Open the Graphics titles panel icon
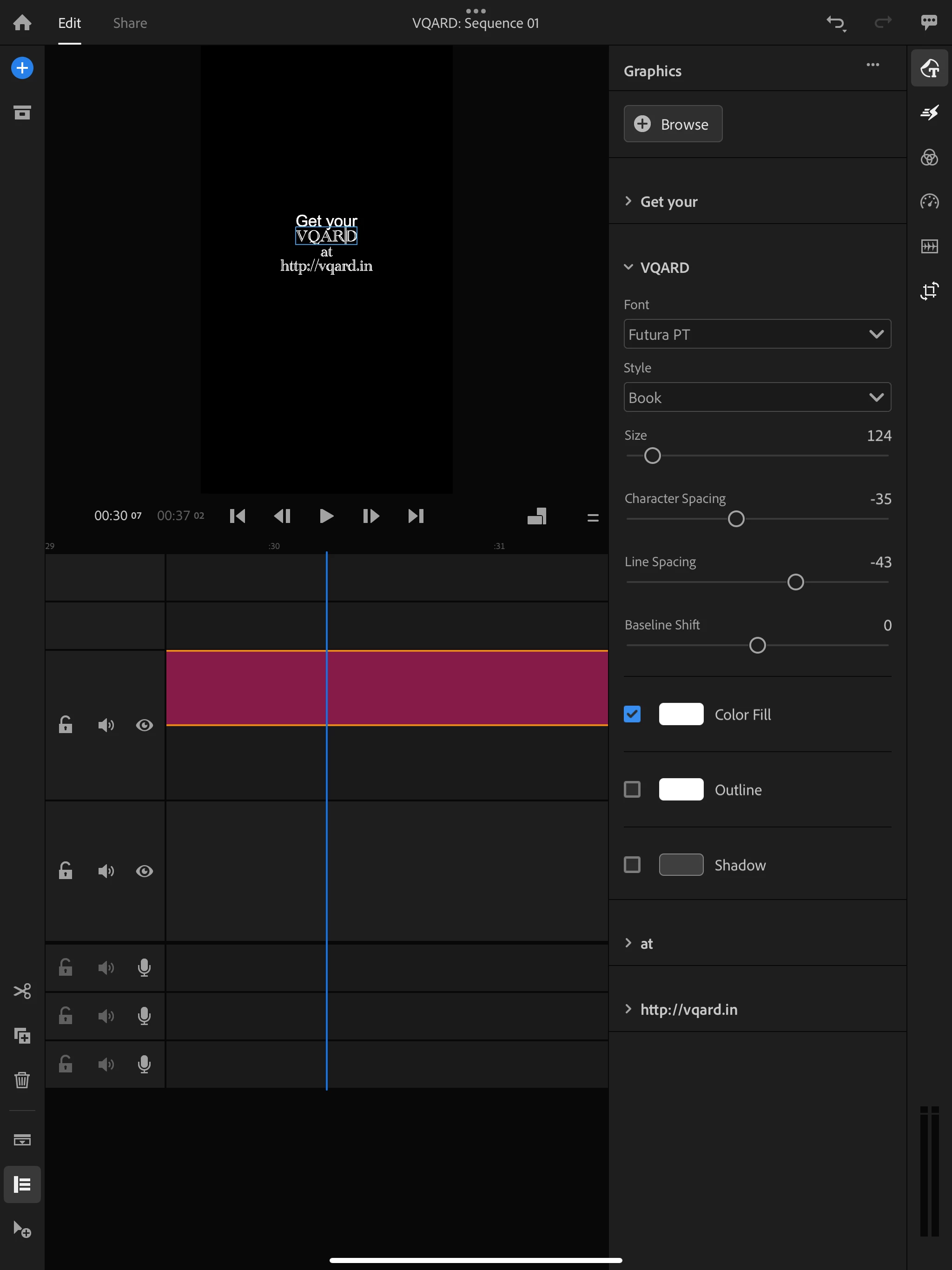This screenshot has height=1270, width=952. coord(929,68)
